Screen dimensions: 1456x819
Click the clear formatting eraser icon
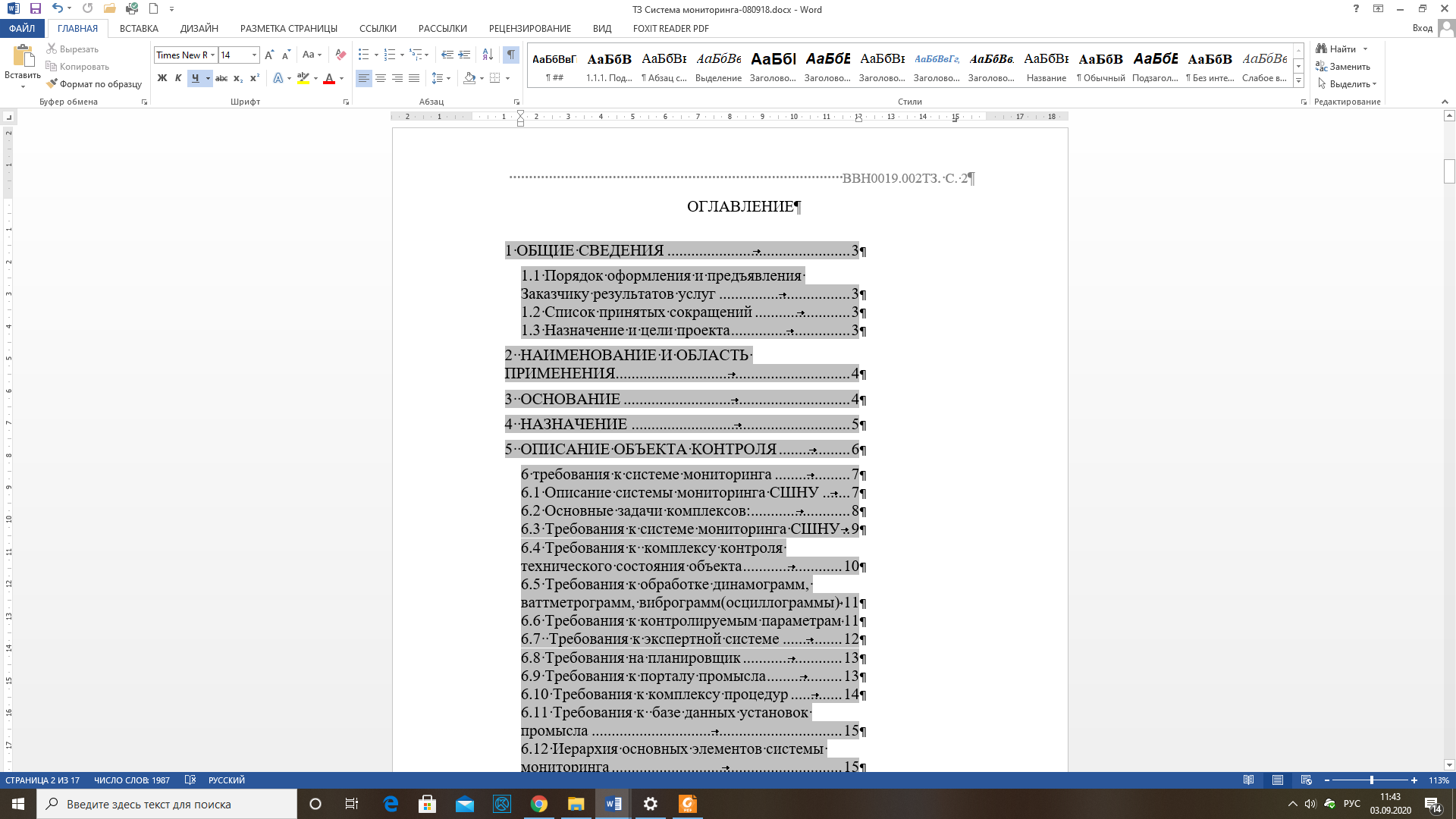[340, 55]
